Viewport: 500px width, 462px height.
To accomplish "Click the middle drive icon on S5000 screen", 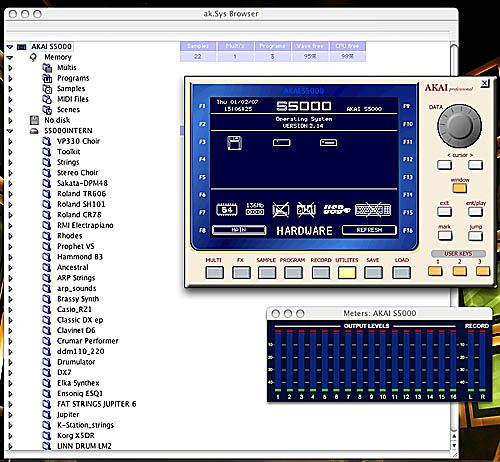I will [282, 143].
